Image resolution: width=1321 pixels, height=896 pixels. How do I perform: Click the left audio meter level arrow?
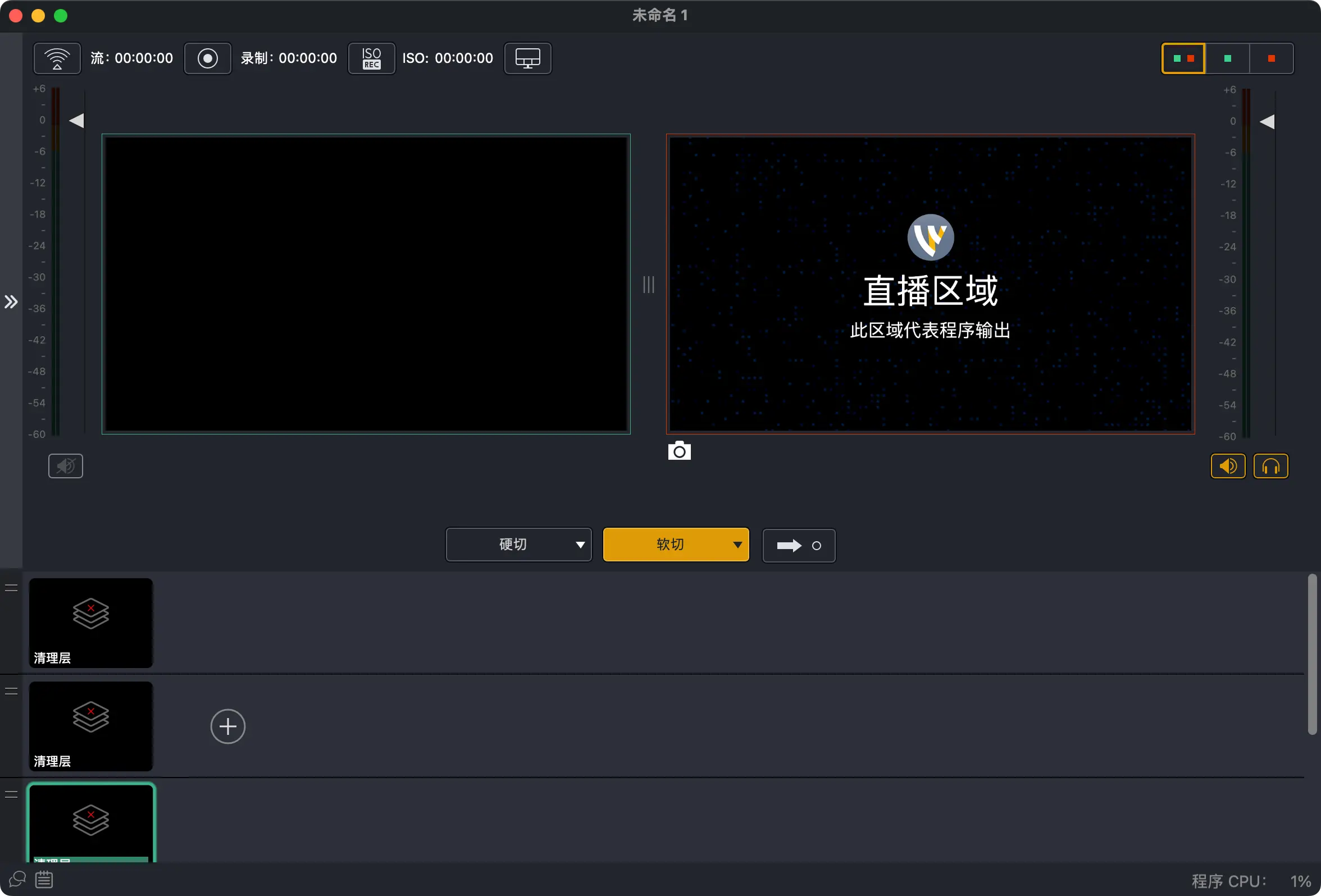tap(76, 121)
